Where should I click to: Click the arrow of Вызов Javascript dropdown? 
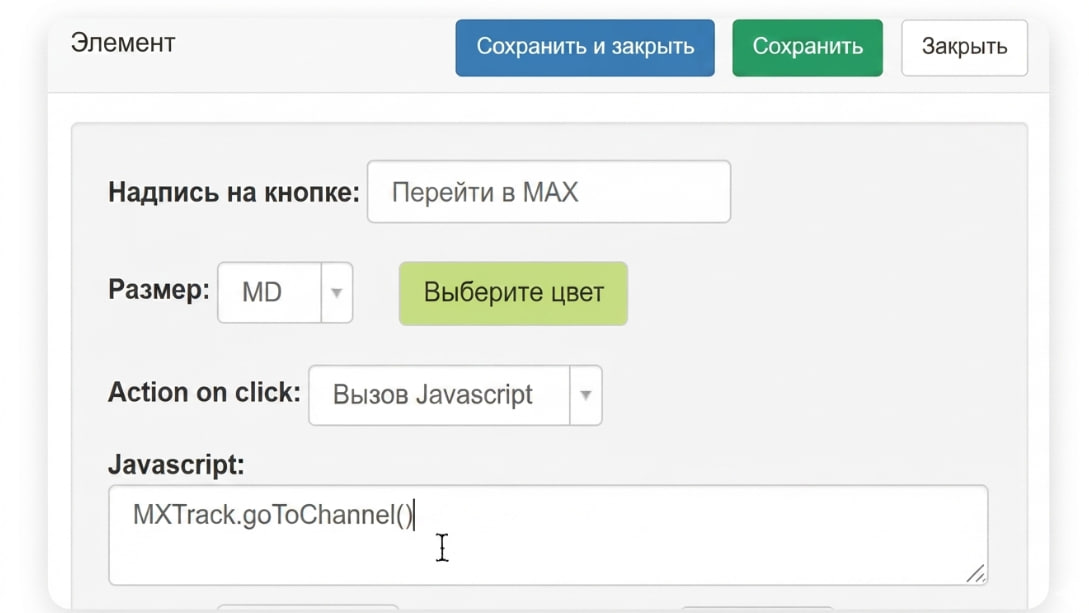coord(585,395)
